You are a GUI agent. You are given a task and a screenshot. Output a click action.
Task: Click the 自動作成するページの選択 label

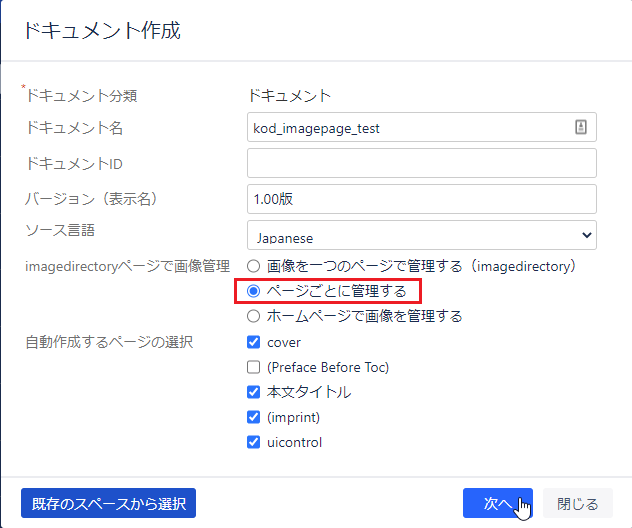tap(109, 342)
